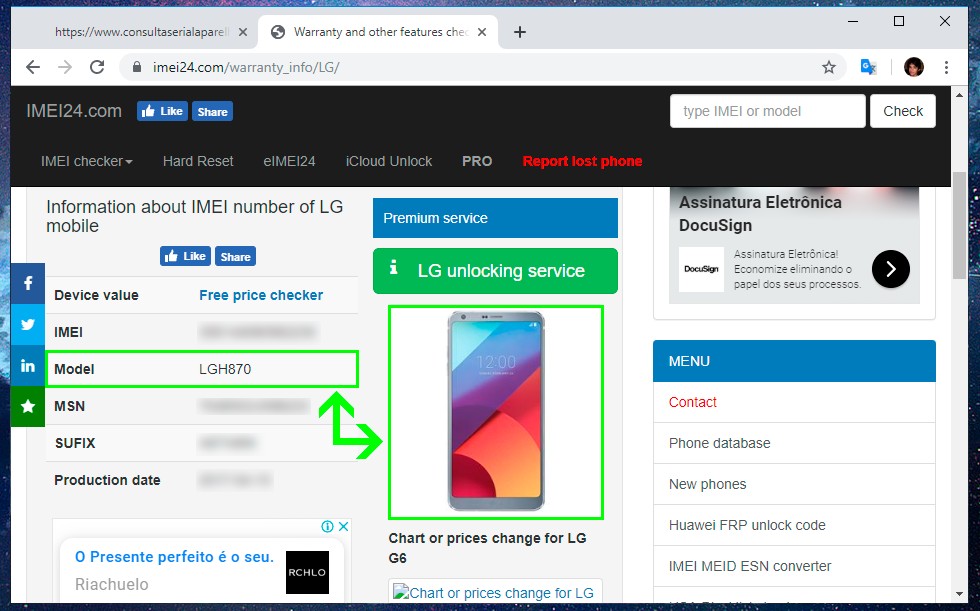Image resolution: width=980 pixels, height=611 pixels.
Task: Open the Phone database link
Action: (719, 443)
